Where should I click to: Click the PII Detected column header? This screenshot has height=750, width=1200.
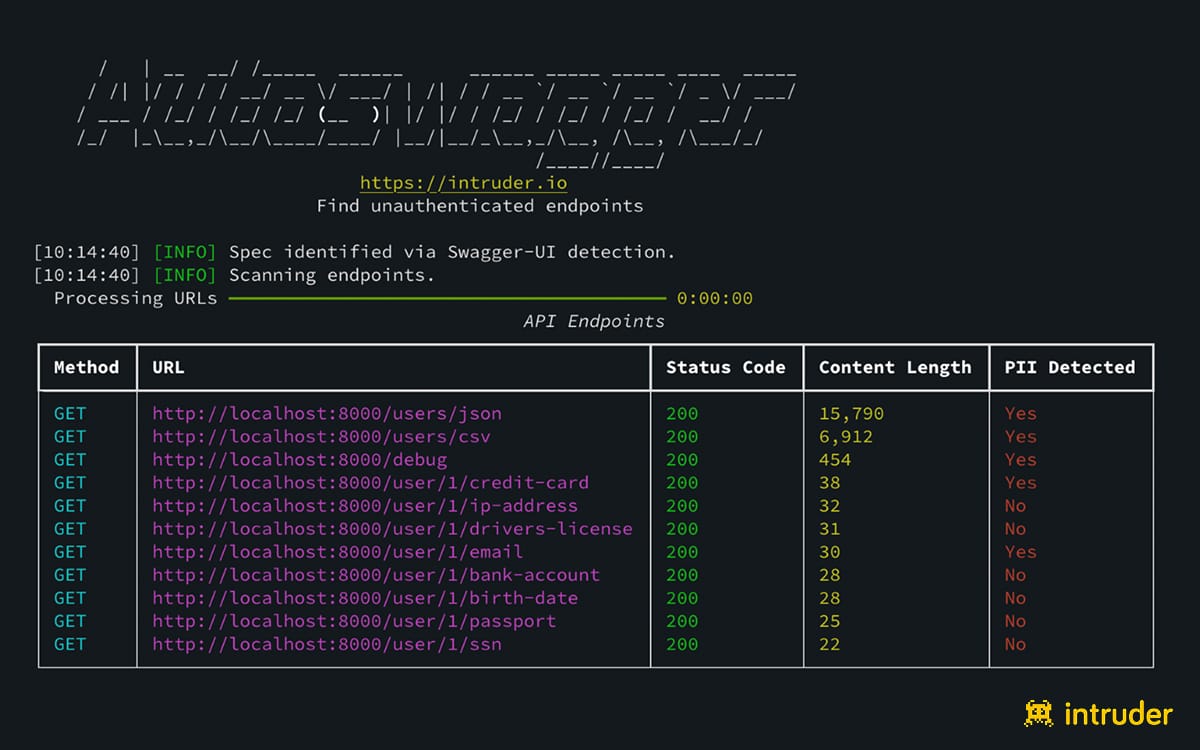click(1070, 367)
